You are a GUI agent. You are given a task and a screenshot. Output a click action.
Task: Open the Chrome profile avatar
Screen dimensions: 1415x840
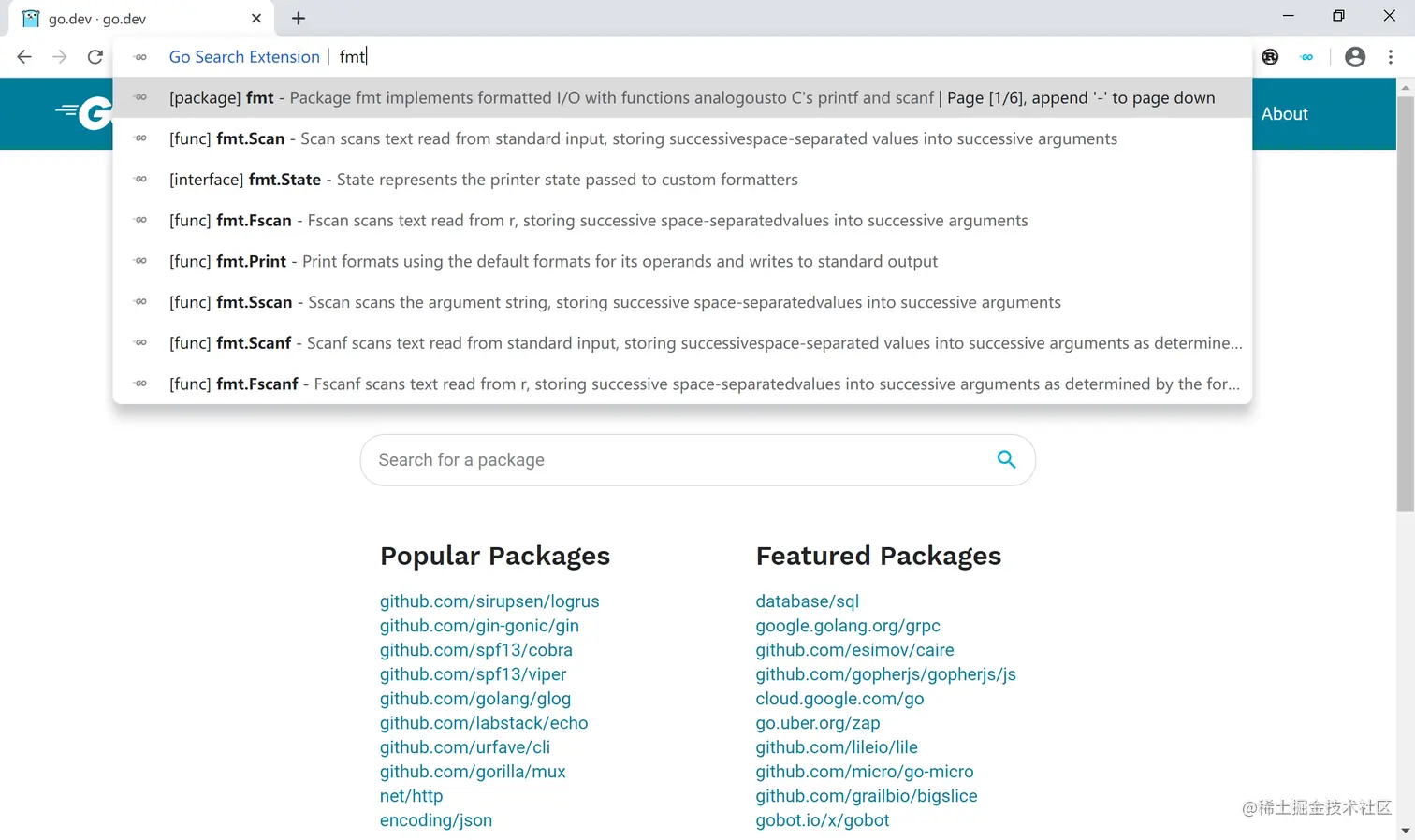coord(1355,57)
